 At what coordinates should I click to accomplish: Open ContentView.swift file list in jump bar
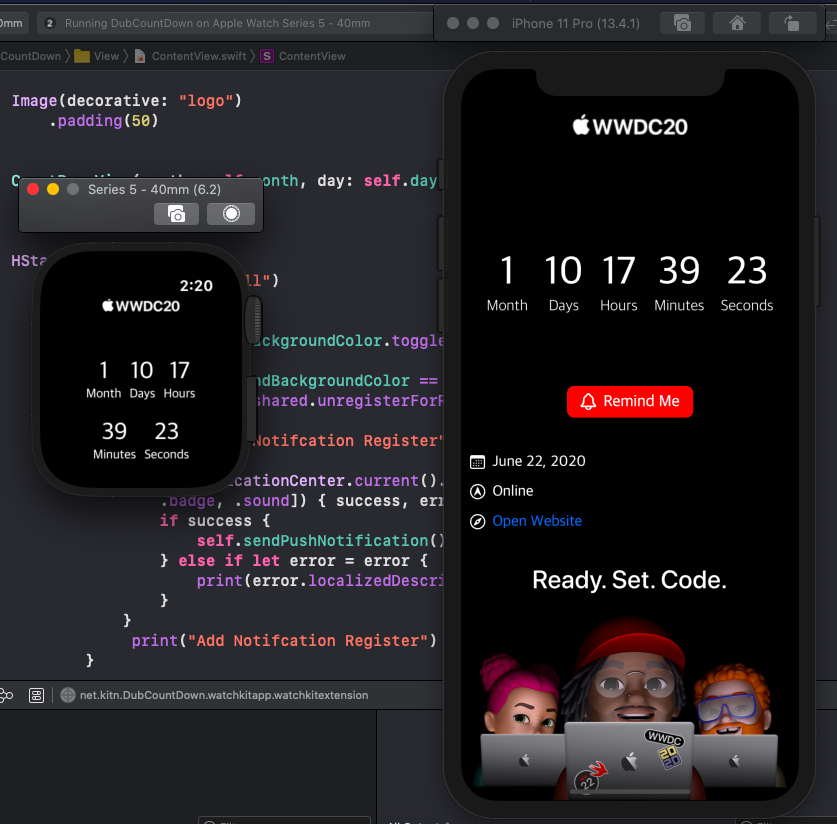[x=191, y=56]
